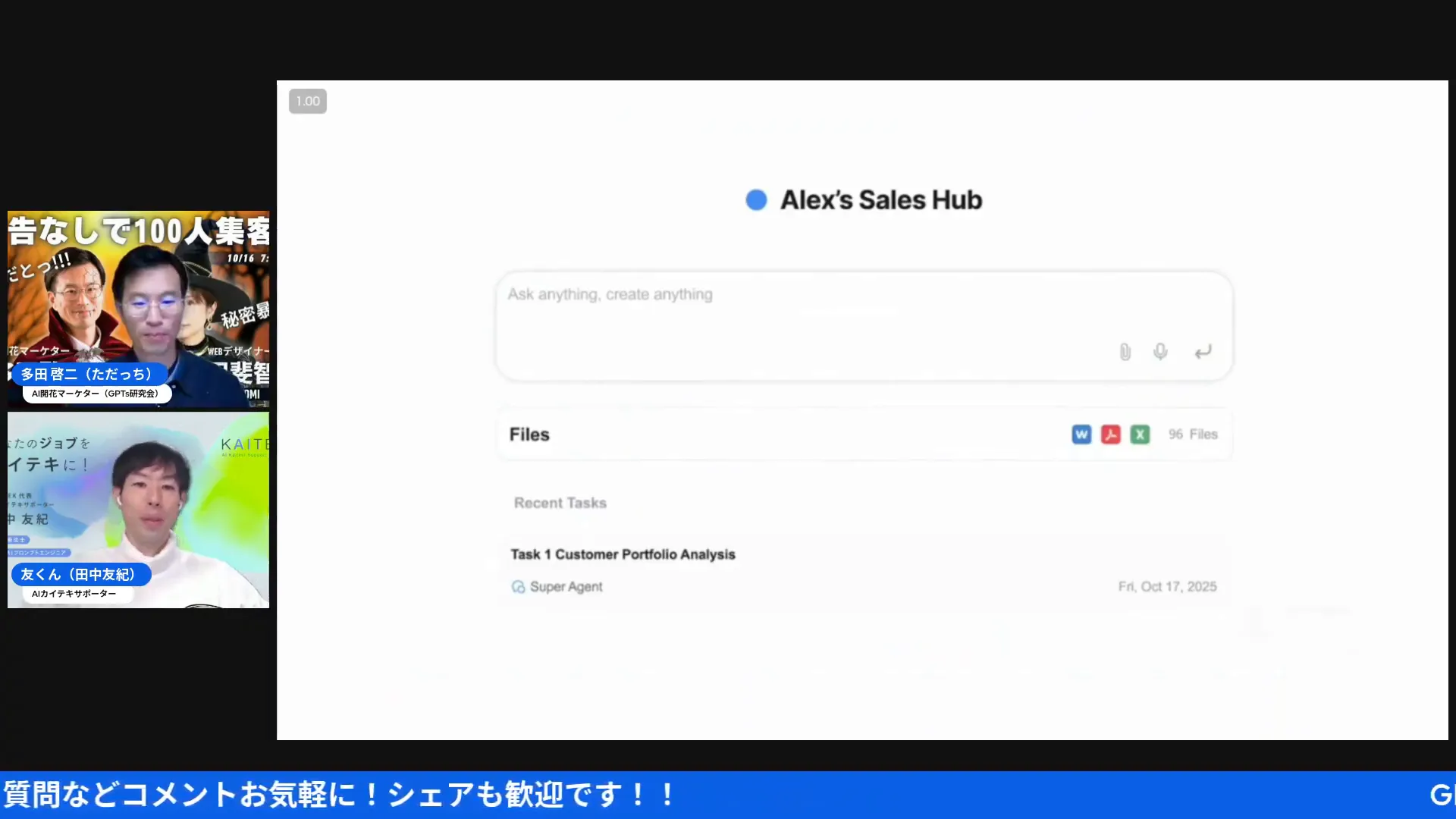Attach a file using the paperclip icon
Image resolution: width=1456 pixels, height=819 pixels.
point(1125,351)
